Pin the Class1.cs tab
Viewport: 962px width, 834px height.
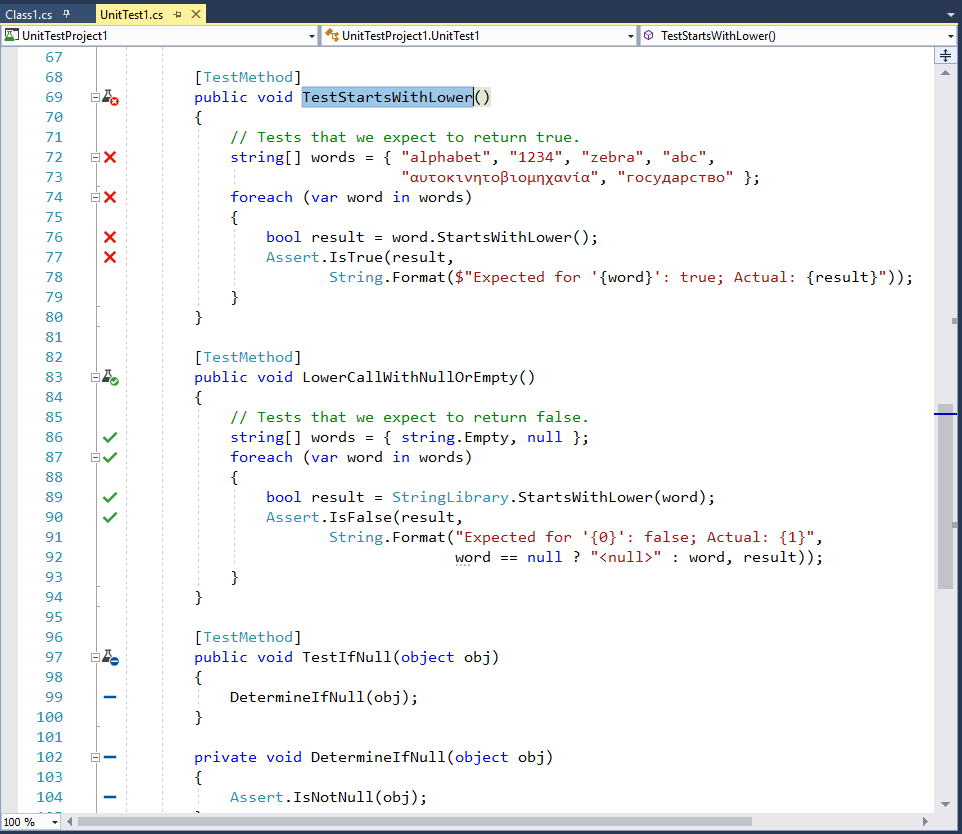66,14
